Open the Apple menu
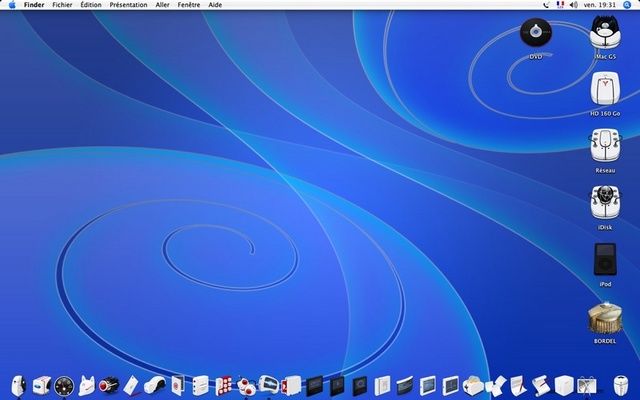 pyautogui.click(x=12, y=5)
